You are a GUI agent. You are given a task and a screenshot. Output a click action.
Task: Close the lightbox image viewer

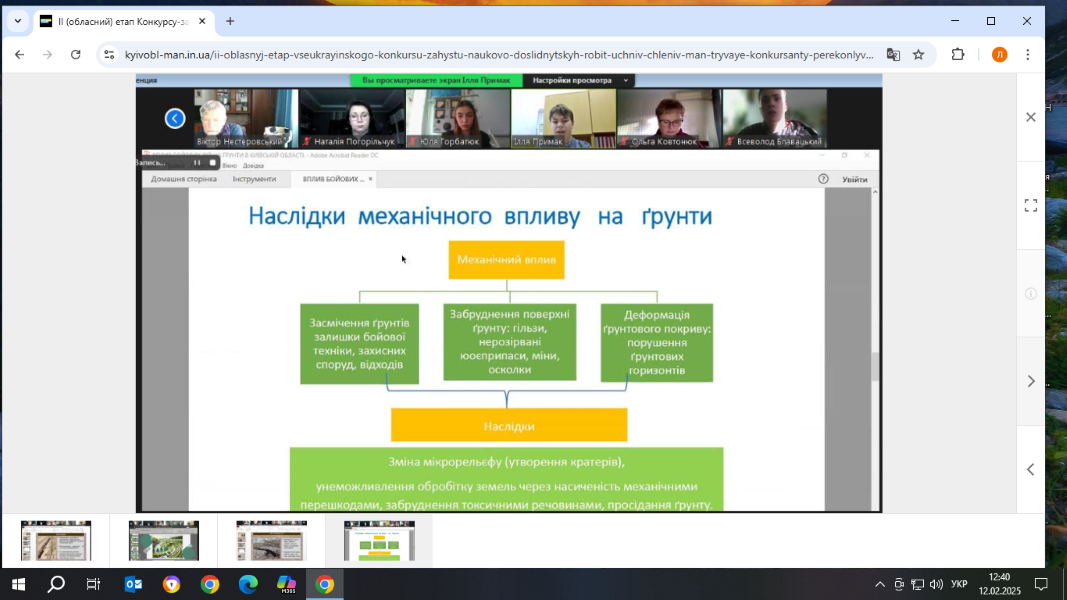coord(1031,117)
